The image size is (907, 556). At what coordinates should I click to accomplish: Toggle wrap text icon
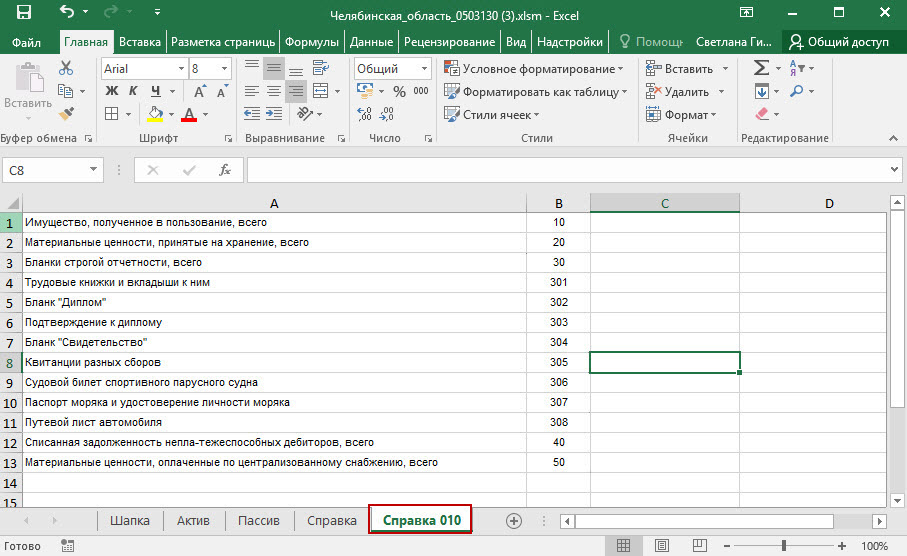[320, 68]
